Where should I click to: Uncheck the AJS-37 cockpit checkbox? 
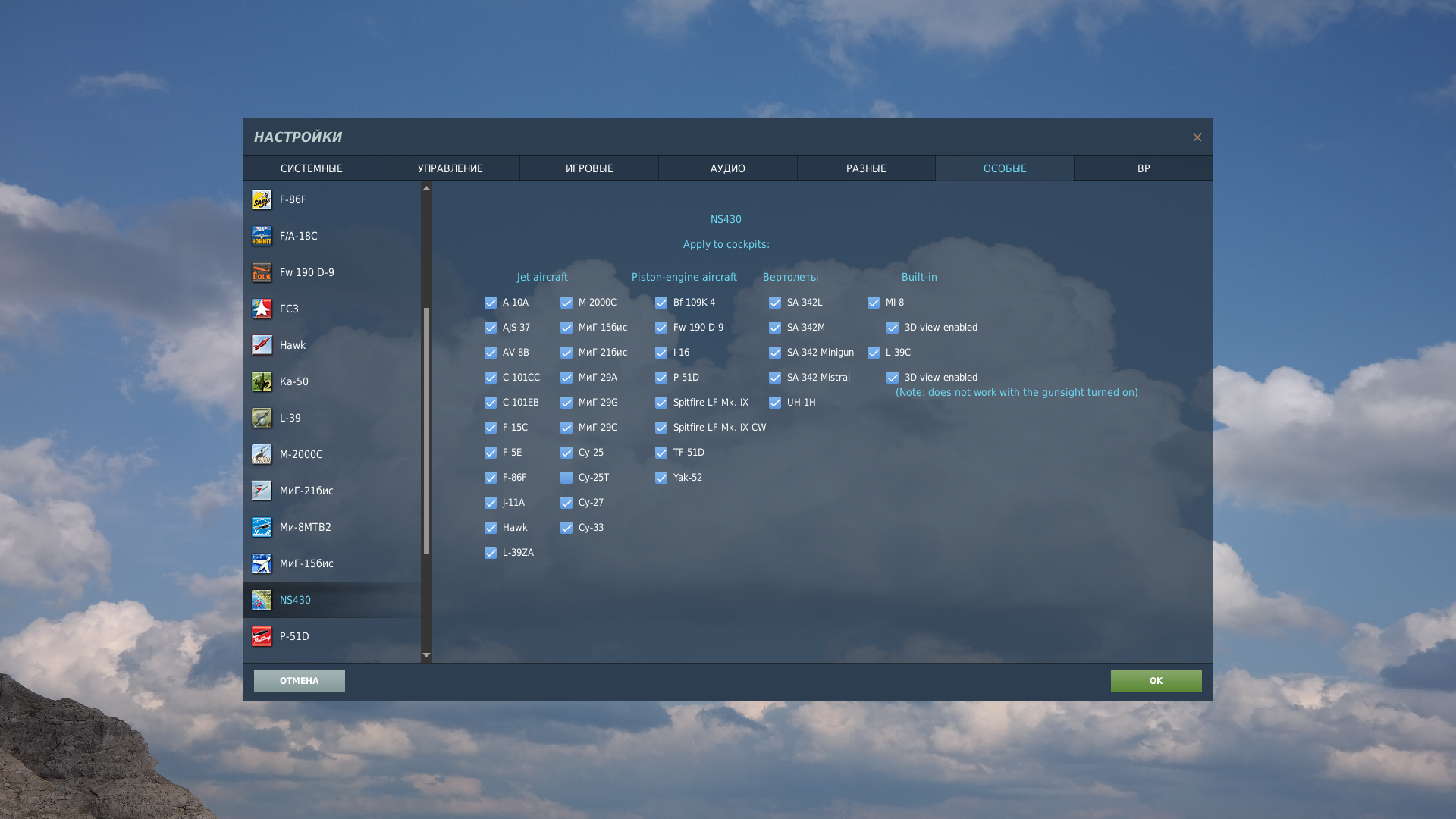click(x=491, y=328)
